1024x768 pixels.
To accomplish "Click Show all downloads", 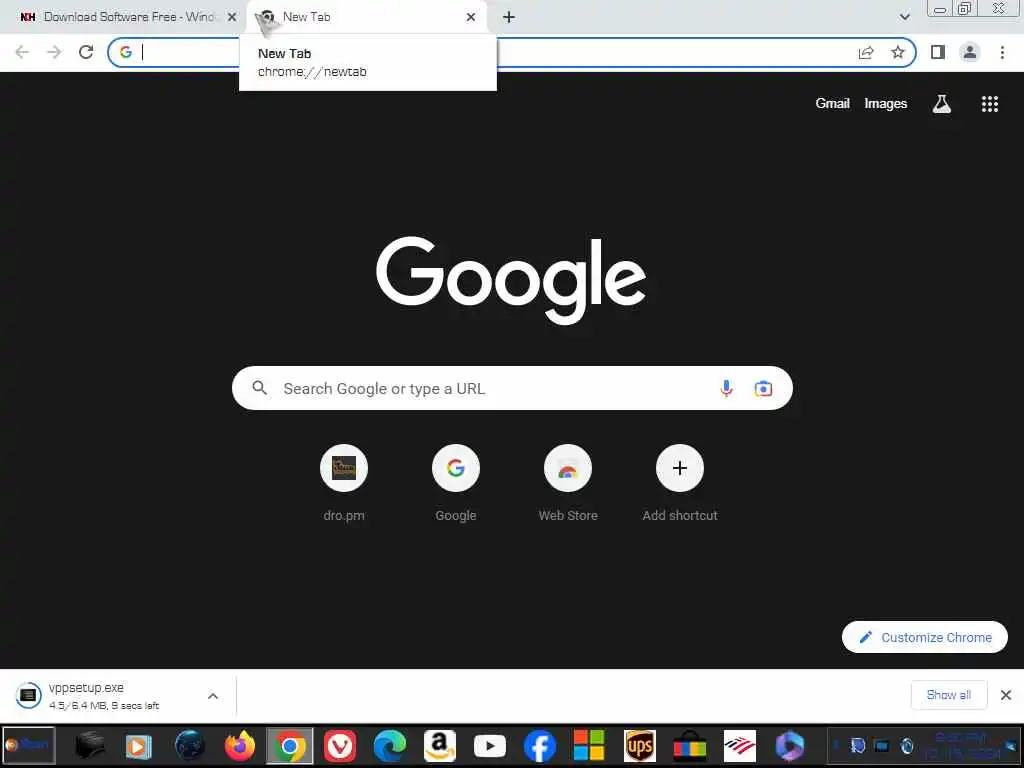I will (x=948, y=695).
